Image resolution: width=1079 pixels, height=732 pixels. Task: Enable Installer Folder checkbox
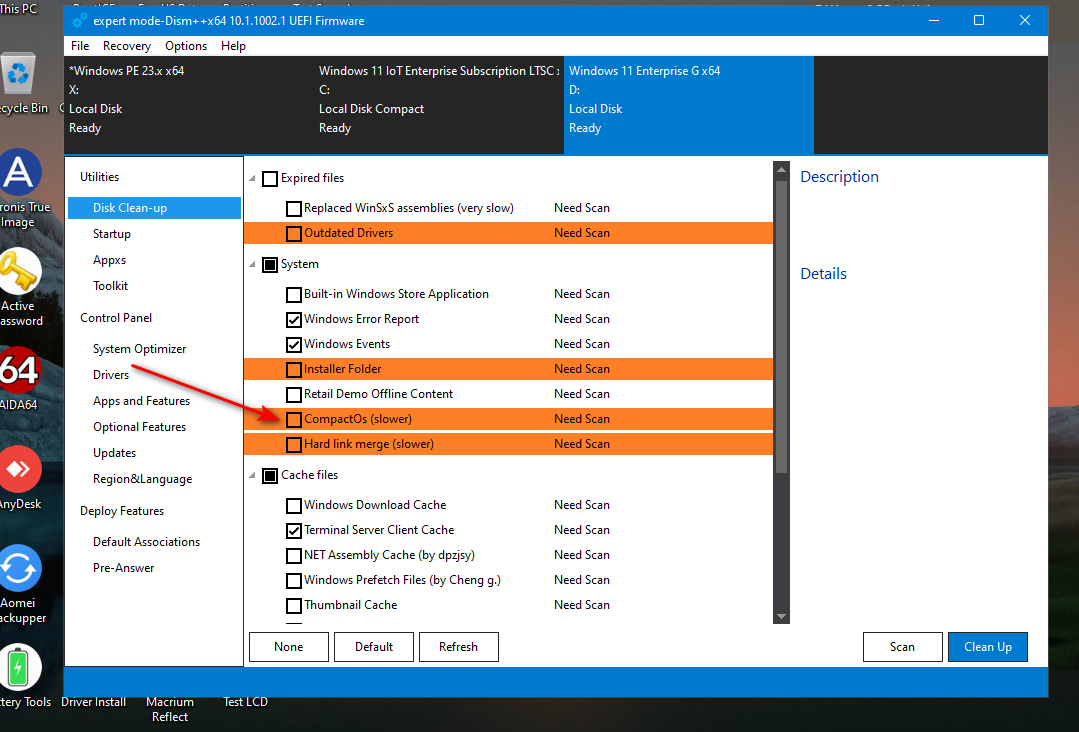point(294,369)
